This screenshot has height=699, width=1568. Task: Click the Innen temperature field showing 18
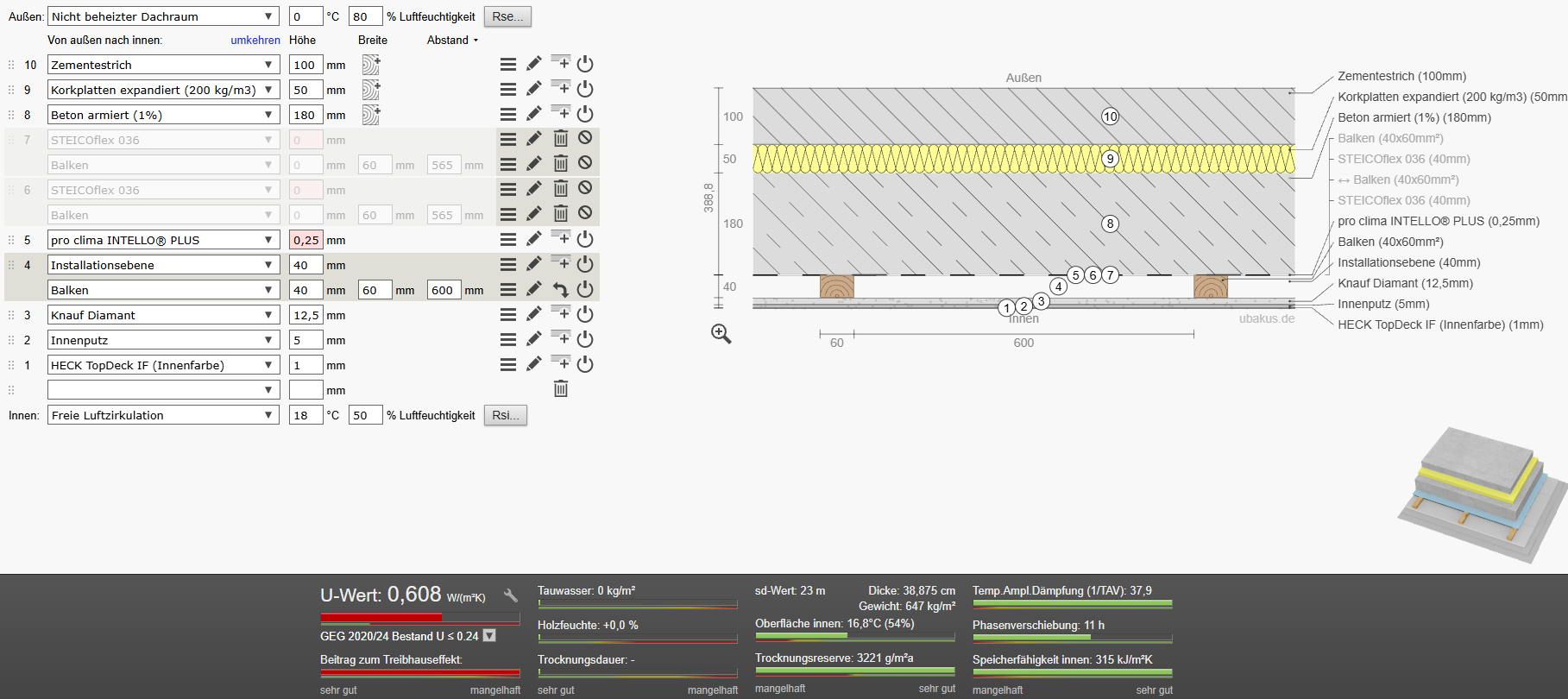[306, 415]
